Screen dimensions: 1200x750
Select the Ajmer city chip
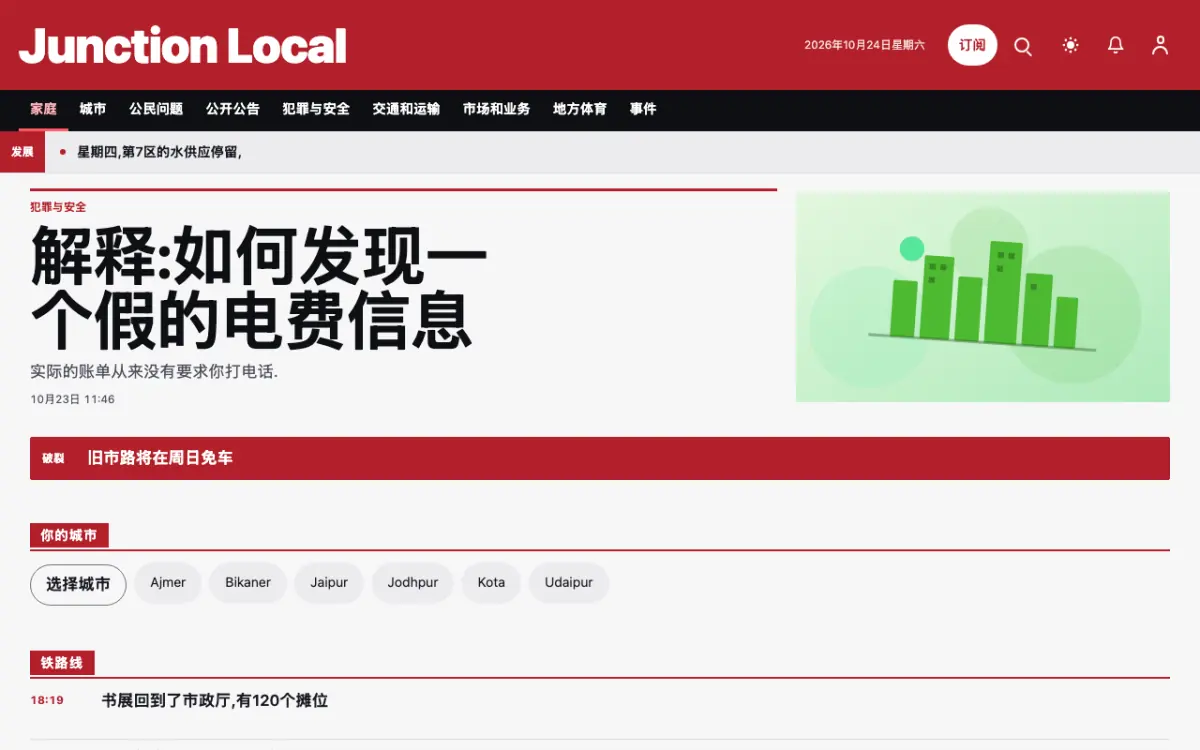tap(168, 583)
